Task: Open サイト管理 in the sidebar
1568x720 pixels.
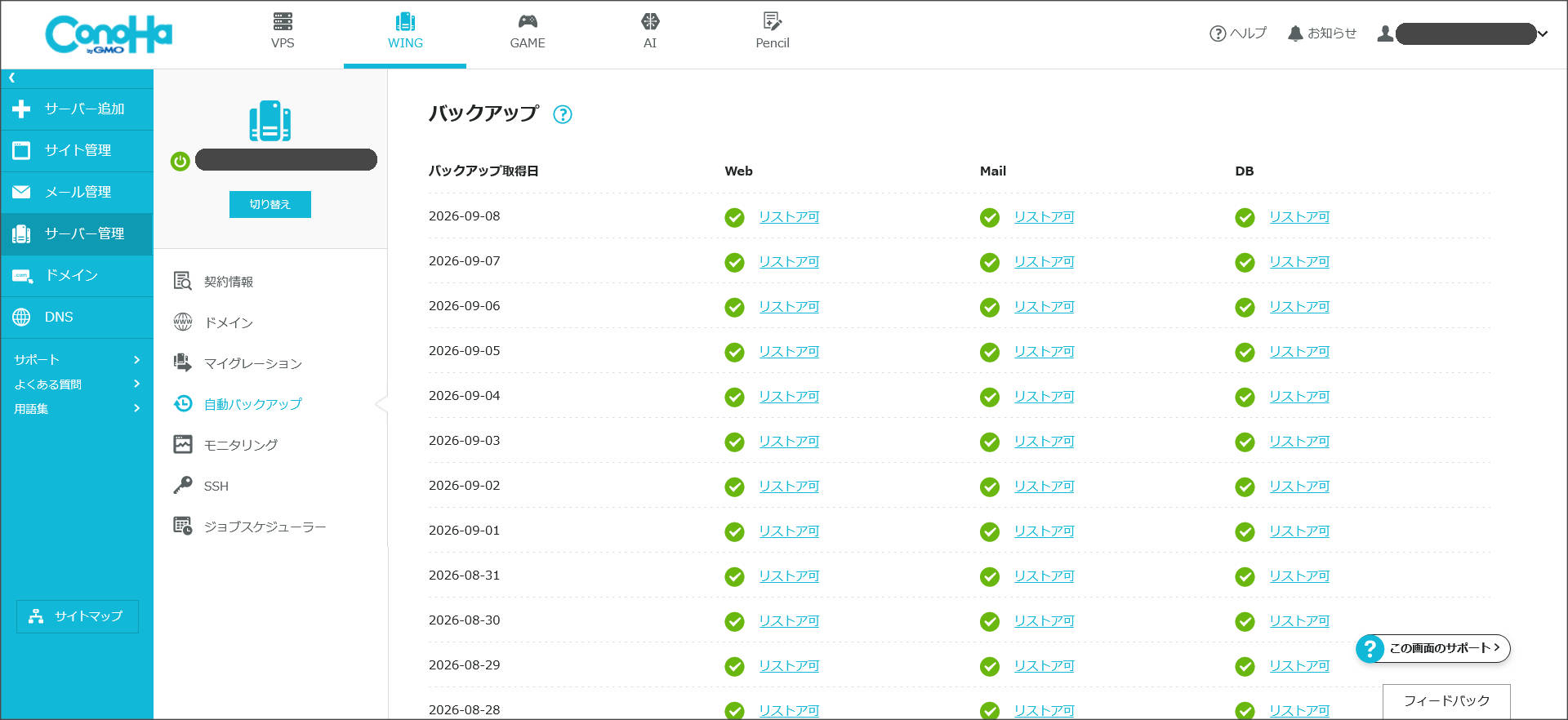Action: click(77, 150)
